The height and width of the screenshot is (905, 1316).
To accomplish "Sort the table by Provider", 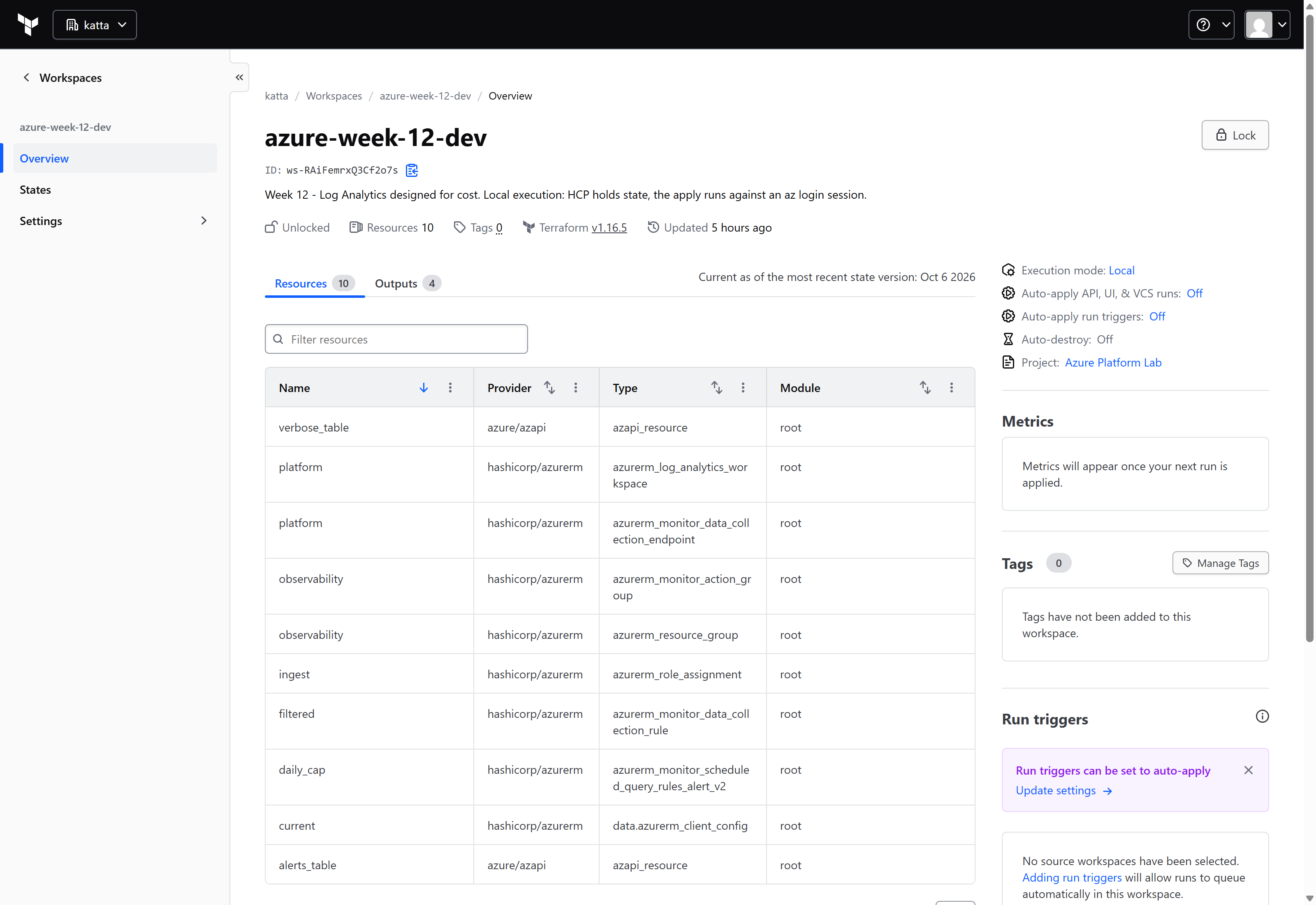I will [549, 388].
